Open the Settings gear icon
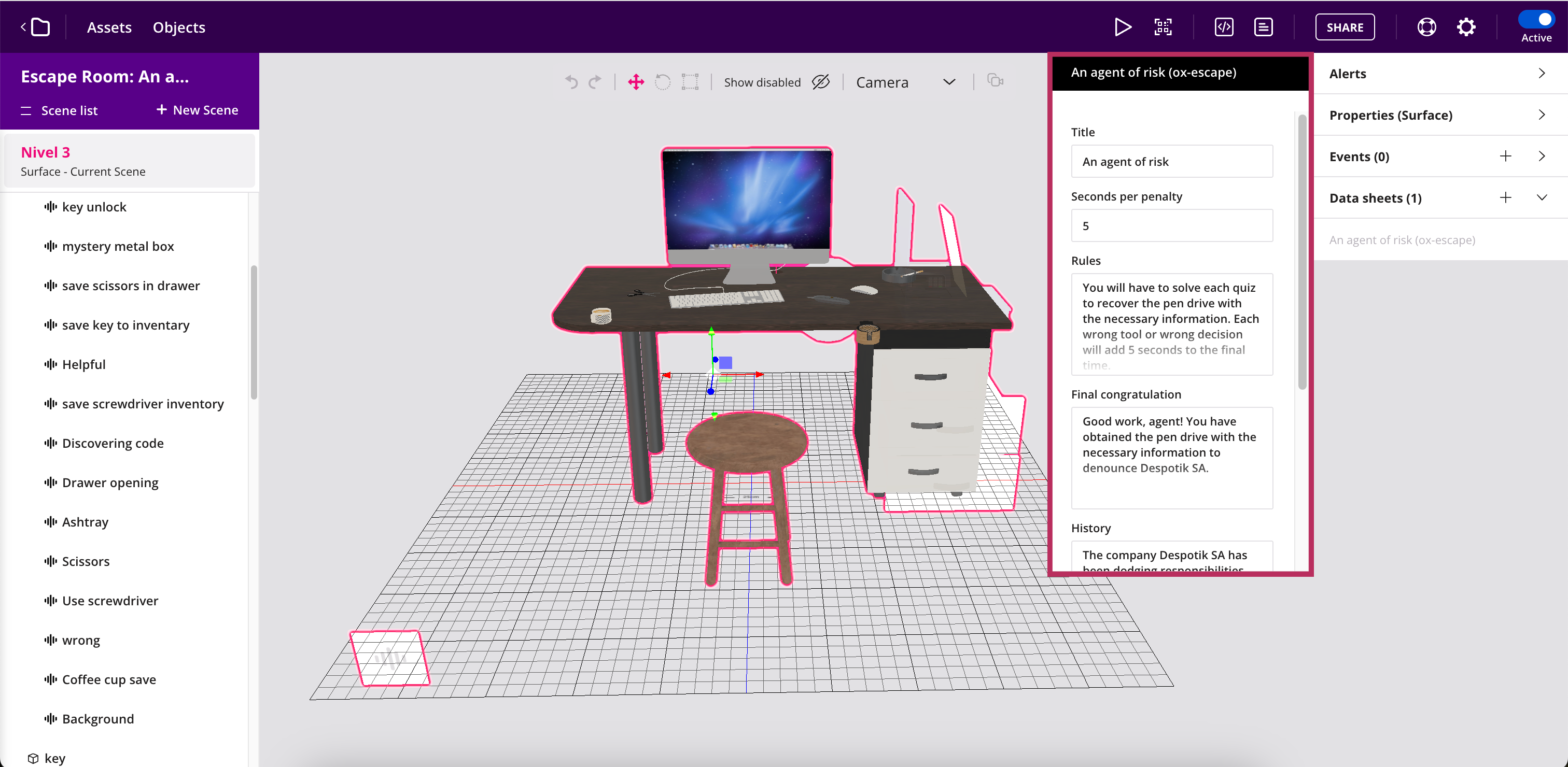The height and width of the screenshot is (767, 1568). pyautogui.click(x=1466, y=27)
